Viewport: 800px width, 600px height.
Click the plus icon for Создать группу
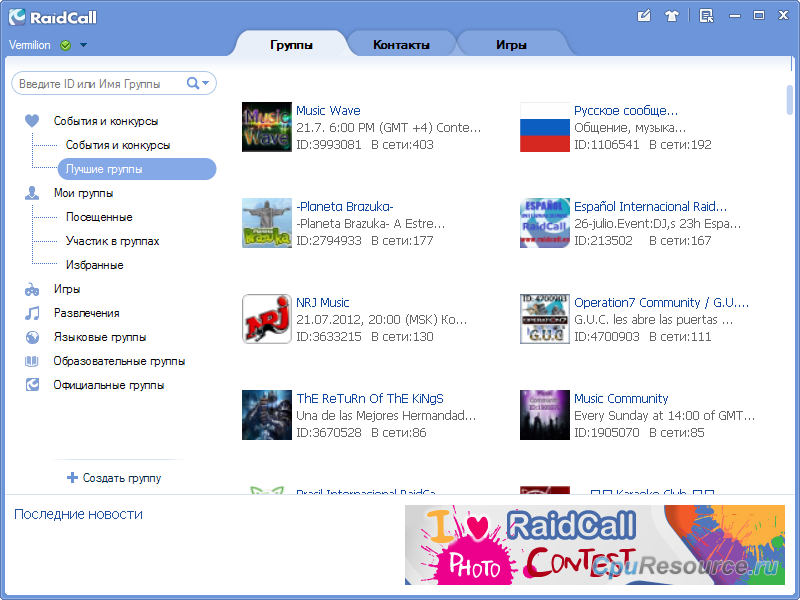72,478
